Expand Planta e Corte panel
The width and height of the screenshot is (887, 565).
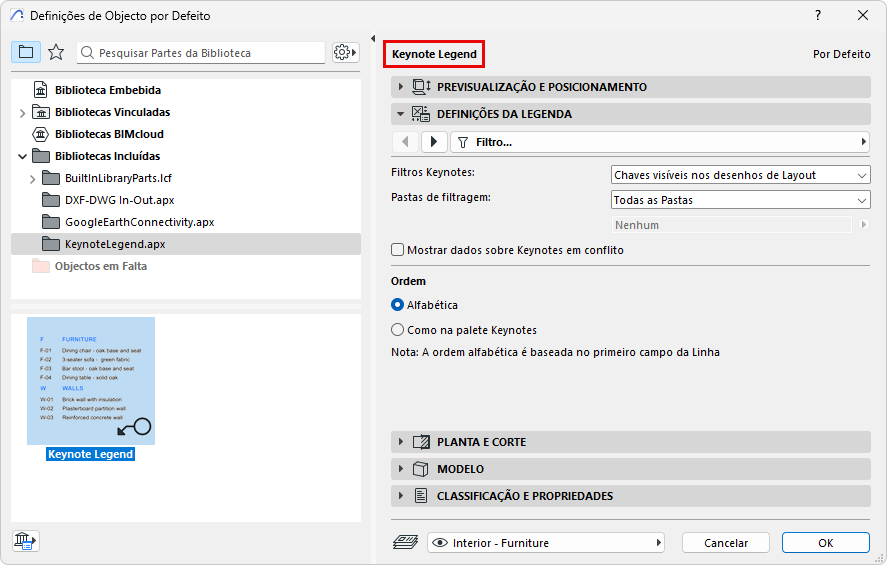click(401, 442)
